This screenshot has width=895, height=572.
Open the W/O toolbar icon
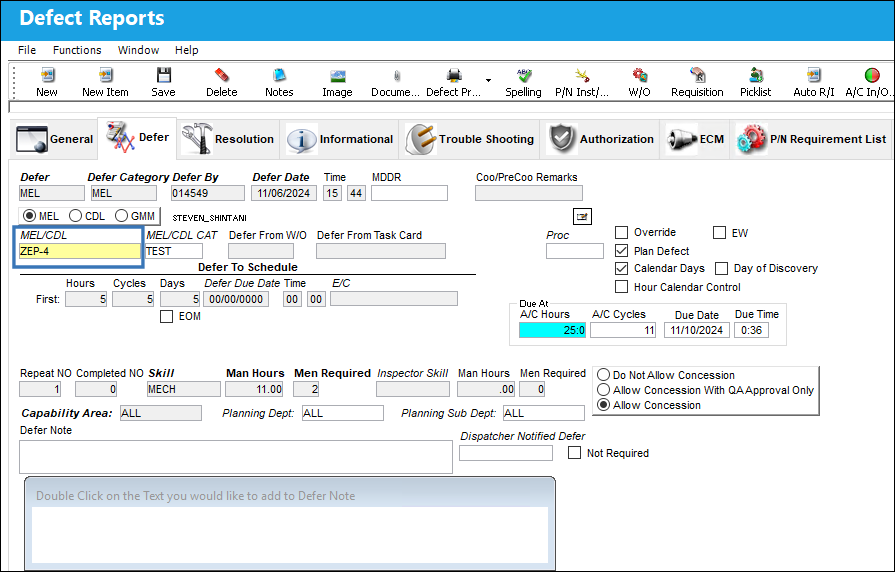pyautogui.click(x=639, y=75)
